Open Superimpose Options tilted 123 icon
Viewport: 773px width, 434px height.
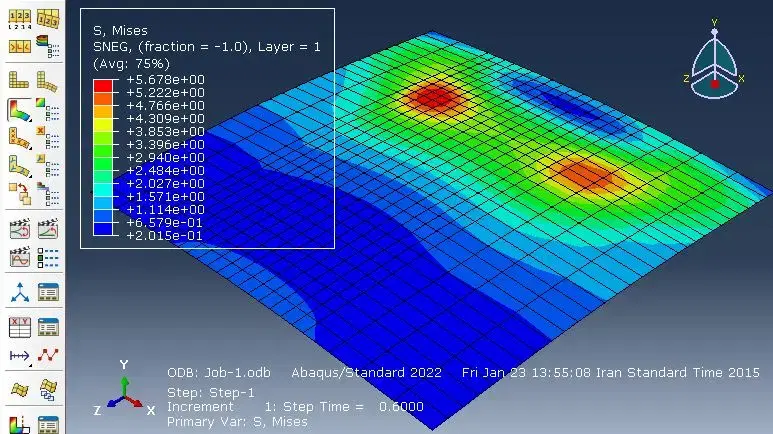[x=48, y=19]
